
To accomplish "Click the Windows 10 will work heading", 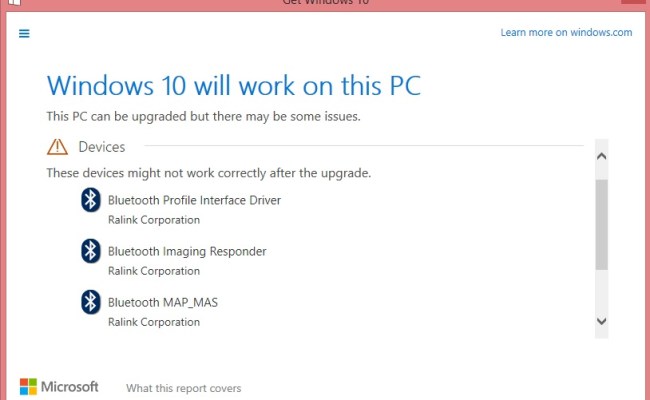I will pos(234,86).
